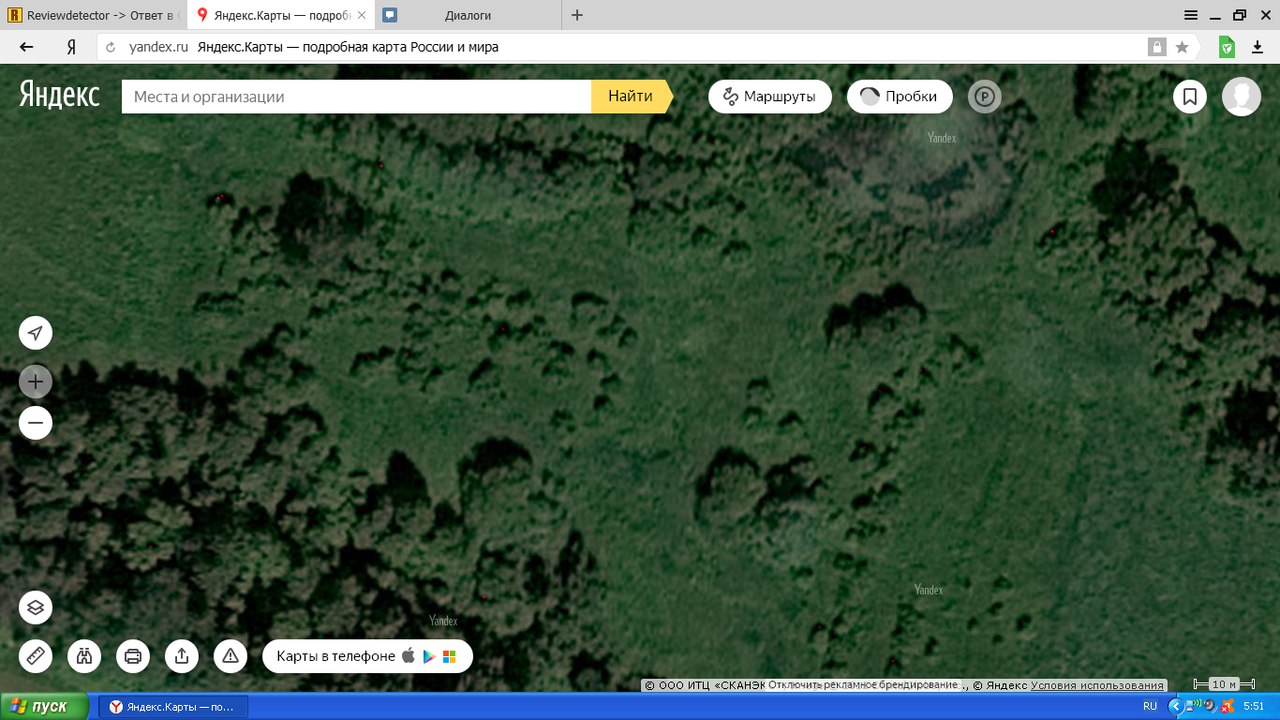Open the RU language selector in taskbar
This screenshot has width=1280, height=720.
click(x=1150, y=706)
